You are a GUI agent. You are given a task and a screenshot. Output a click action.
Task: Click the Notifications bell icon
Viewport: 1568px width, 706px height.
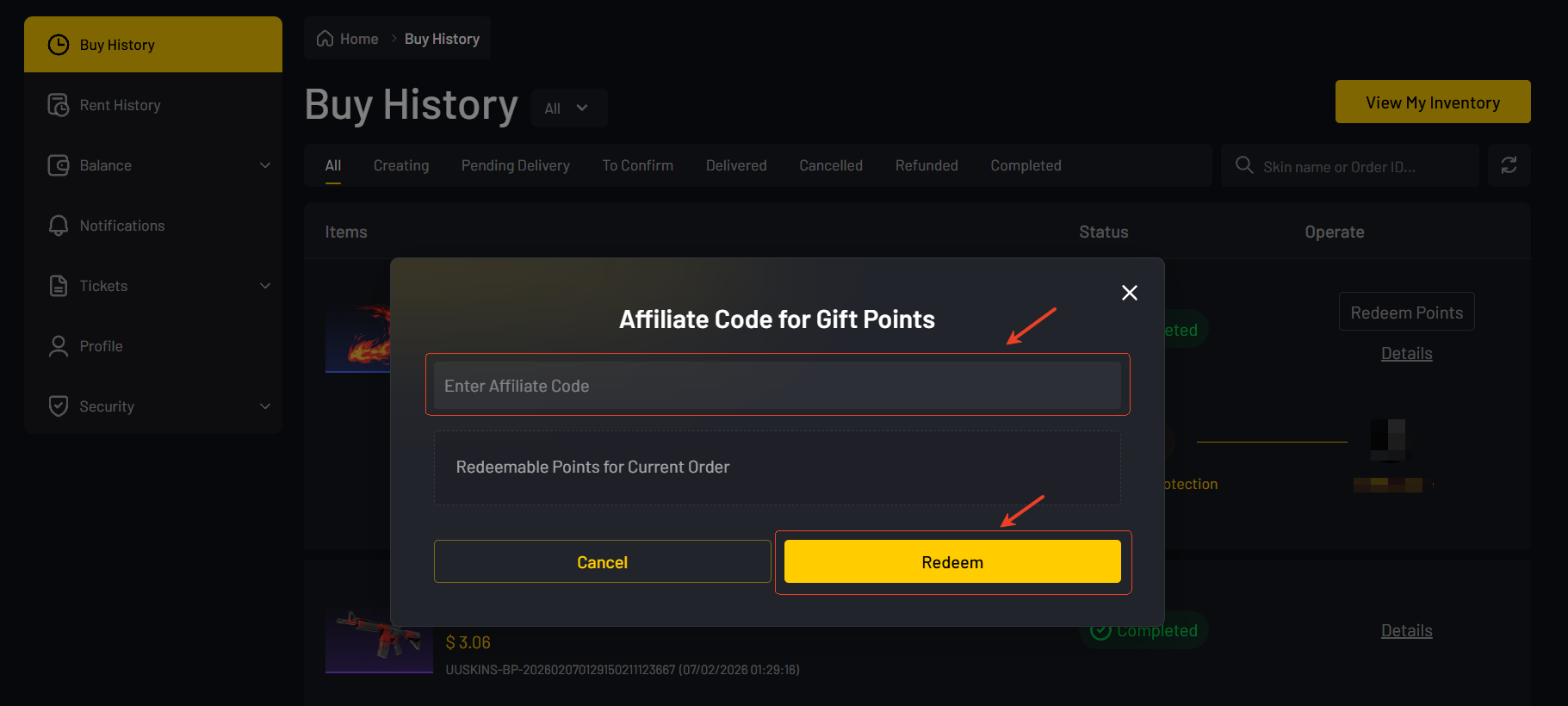click(x=59, y=226)
